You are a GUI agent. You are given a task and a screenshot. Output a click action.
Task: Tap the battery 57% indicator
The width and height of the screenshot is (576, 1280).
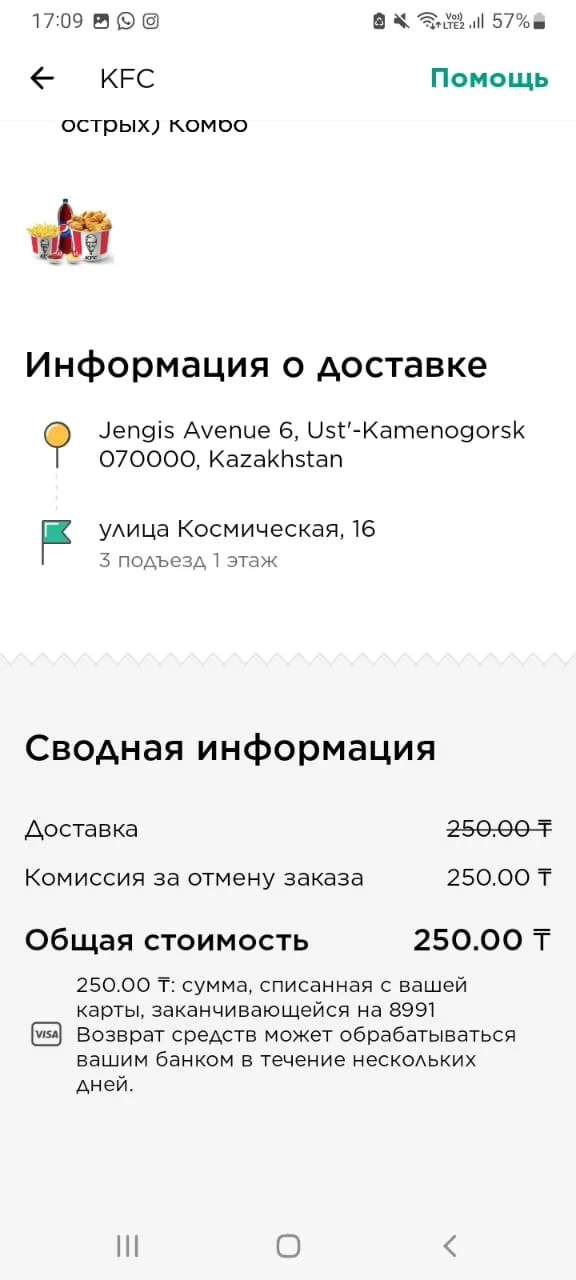click(x=518, y=21)
